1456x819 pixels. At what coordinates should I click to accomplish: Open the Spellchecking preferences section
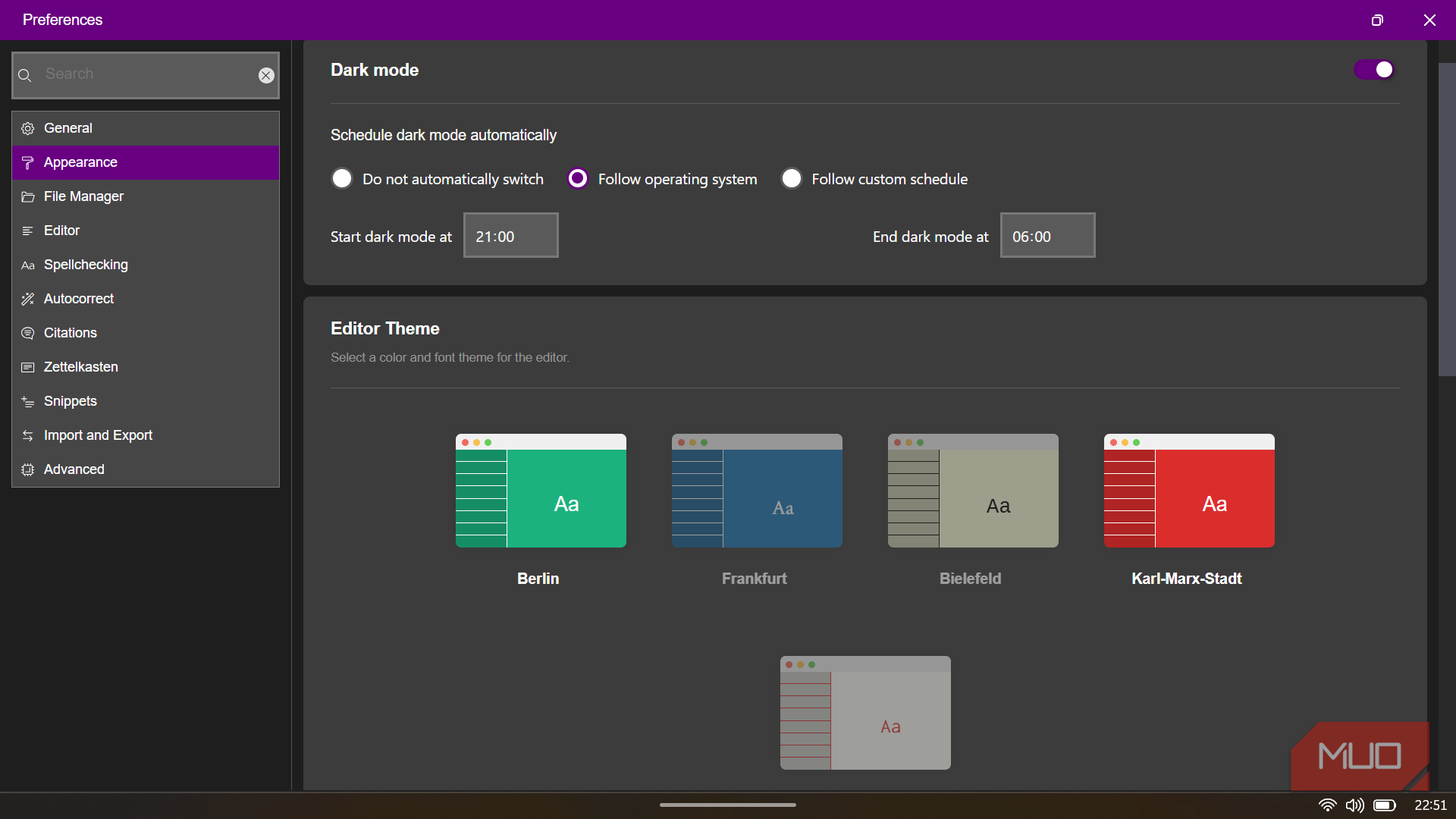(x=146, y=265)
